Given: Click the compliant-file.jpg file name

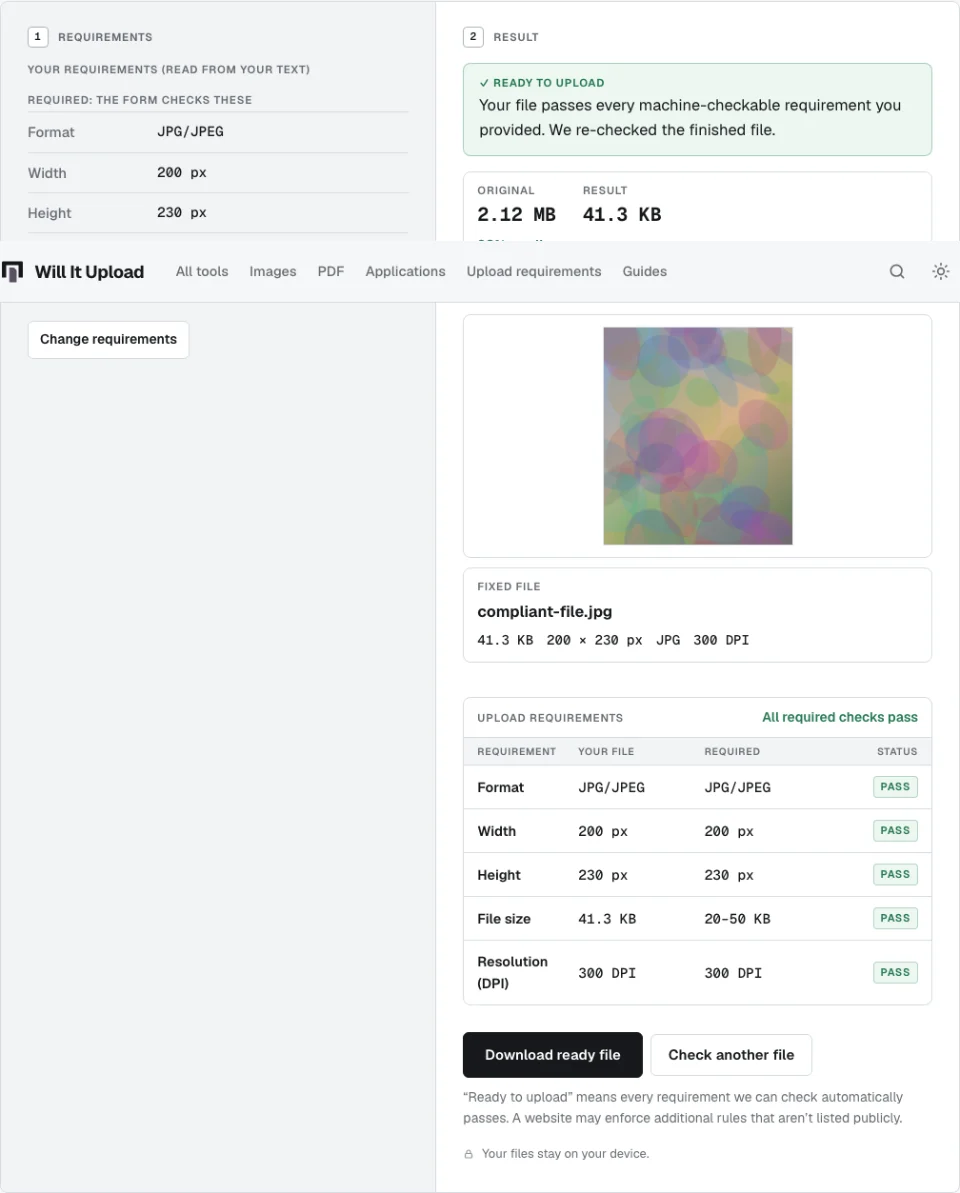Looking at the screenshot, I should tap(545, 612).
